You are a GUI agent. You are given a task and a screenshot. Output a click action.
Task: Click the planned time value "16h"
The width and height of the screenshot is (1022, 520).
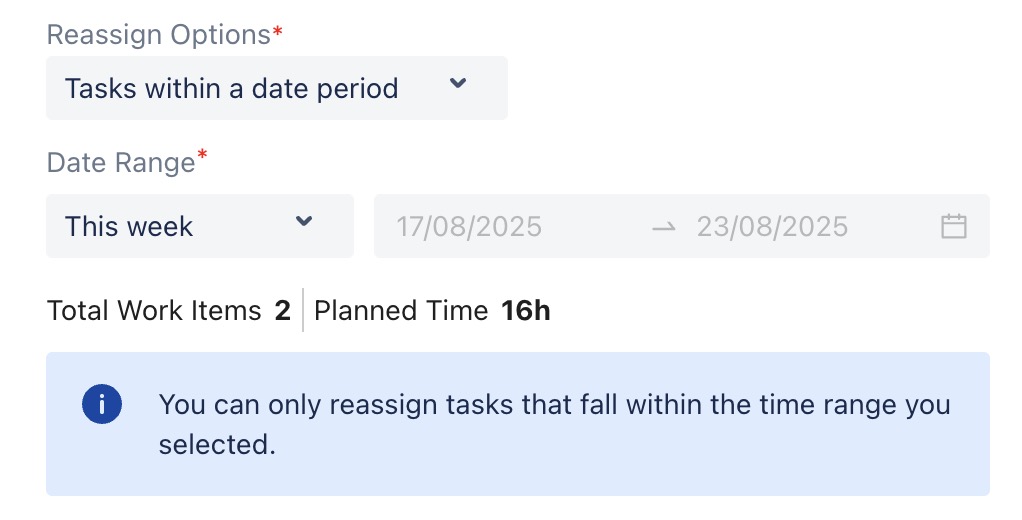pyautogui.click(x=526, y=311)
